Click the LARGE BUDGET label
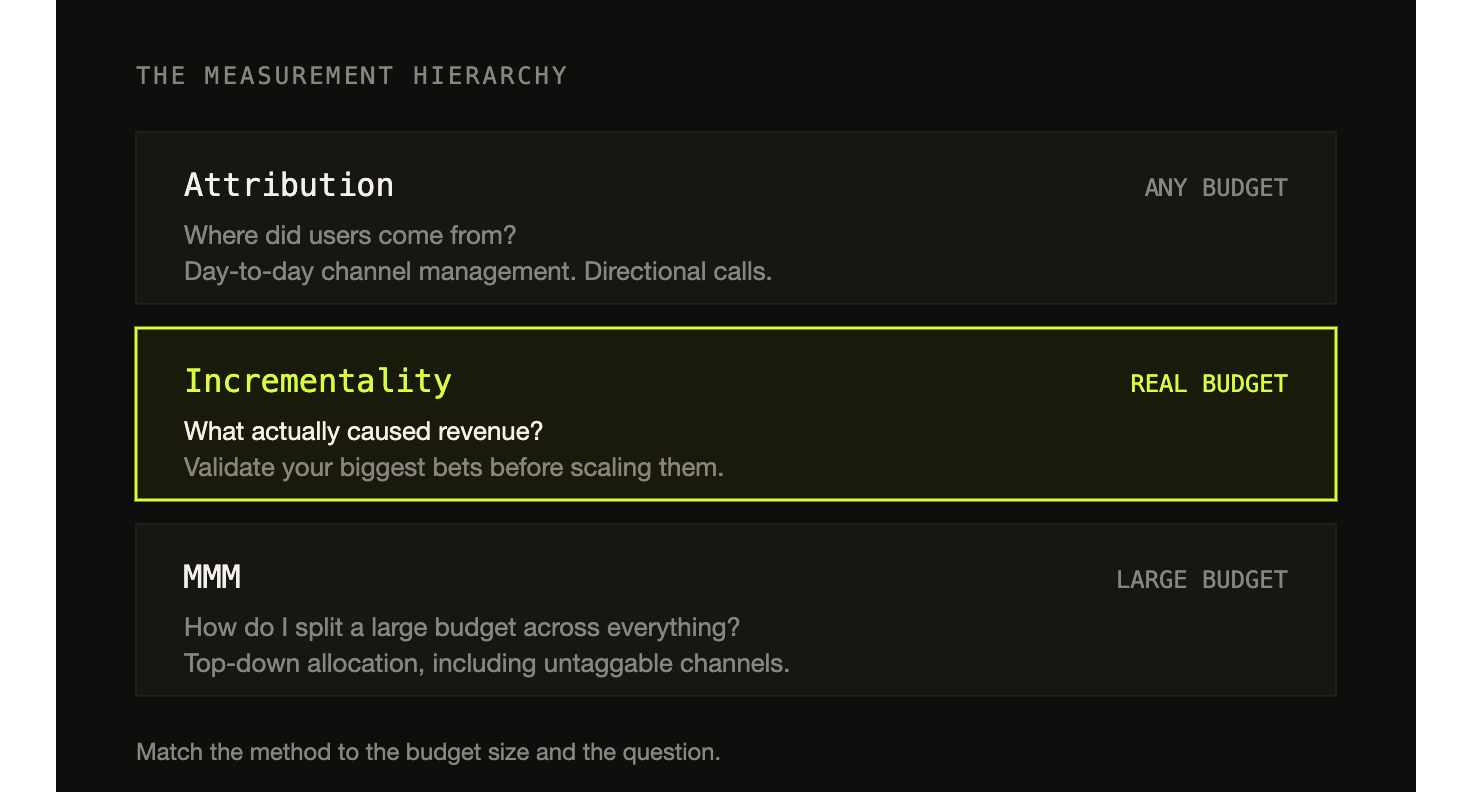 pyautogui.click(x=1202, y=580)
